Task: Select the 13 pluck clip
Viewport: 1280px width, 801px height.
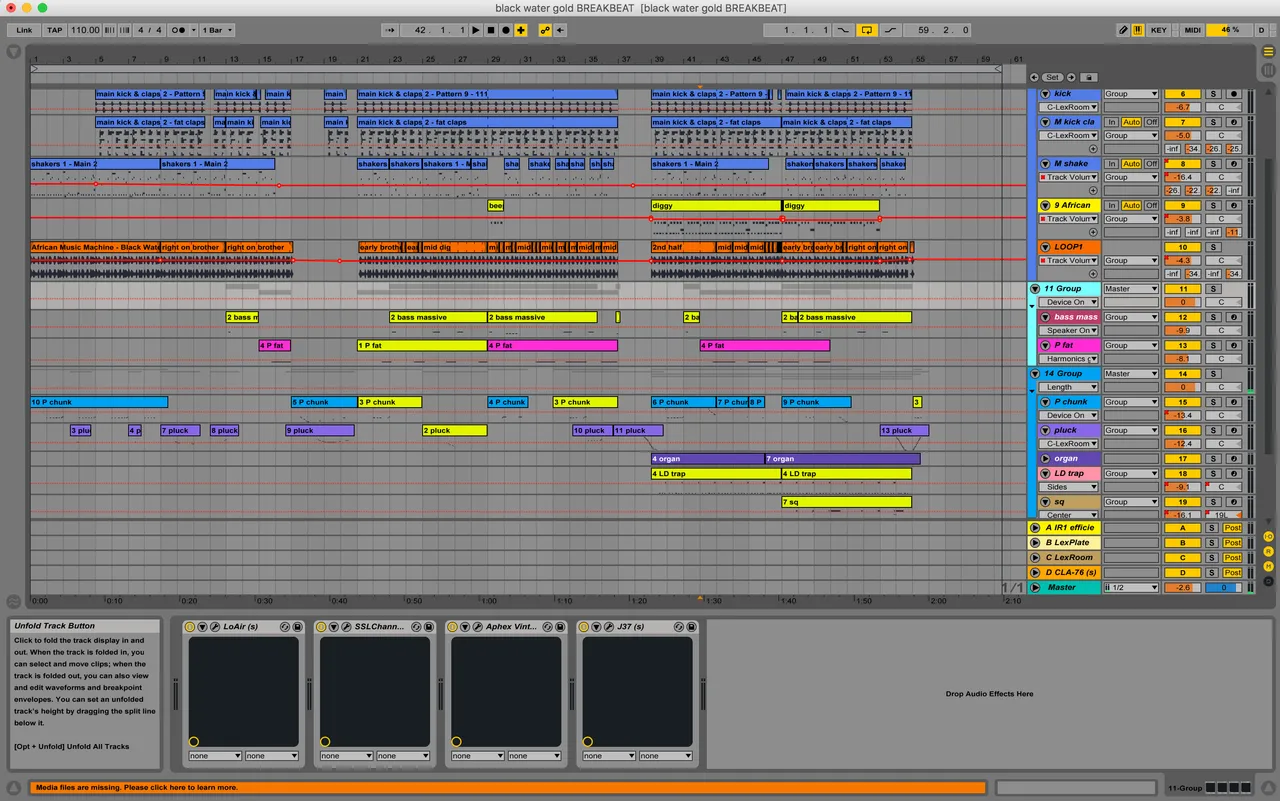Action: coord(904,431)
